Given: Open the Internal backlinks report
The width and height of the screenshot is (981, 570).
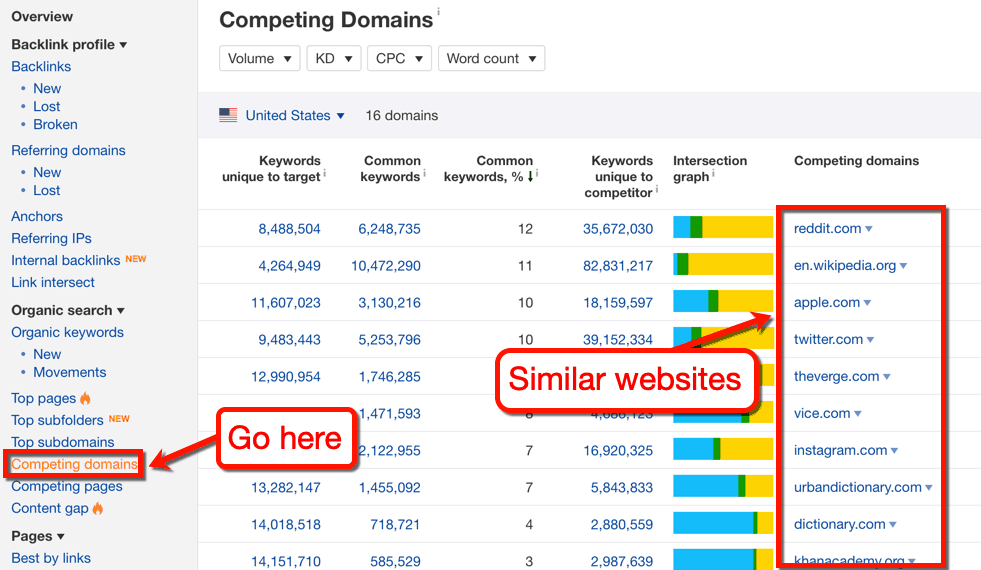Looking at the screenshot, I should (x=66, y=260).
